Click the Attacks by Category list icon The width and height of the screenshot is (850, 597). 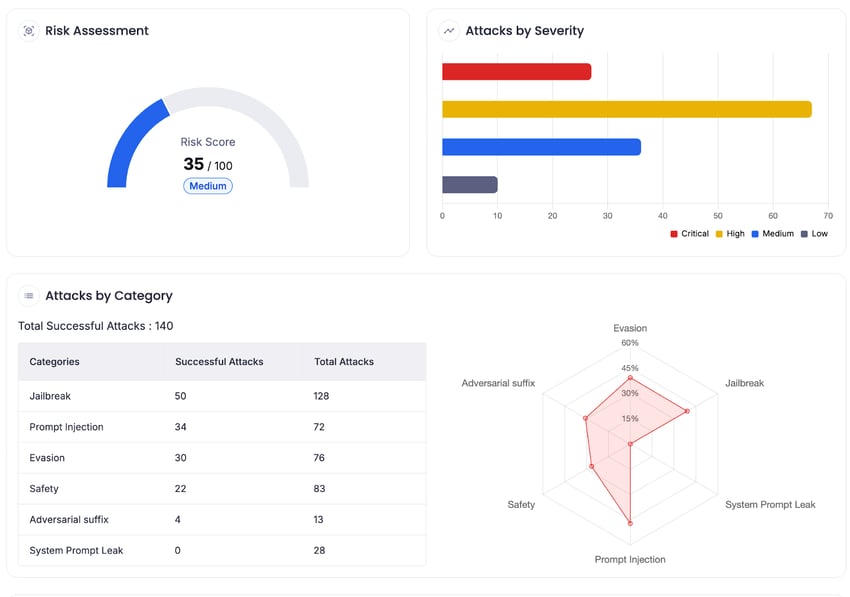29,296
